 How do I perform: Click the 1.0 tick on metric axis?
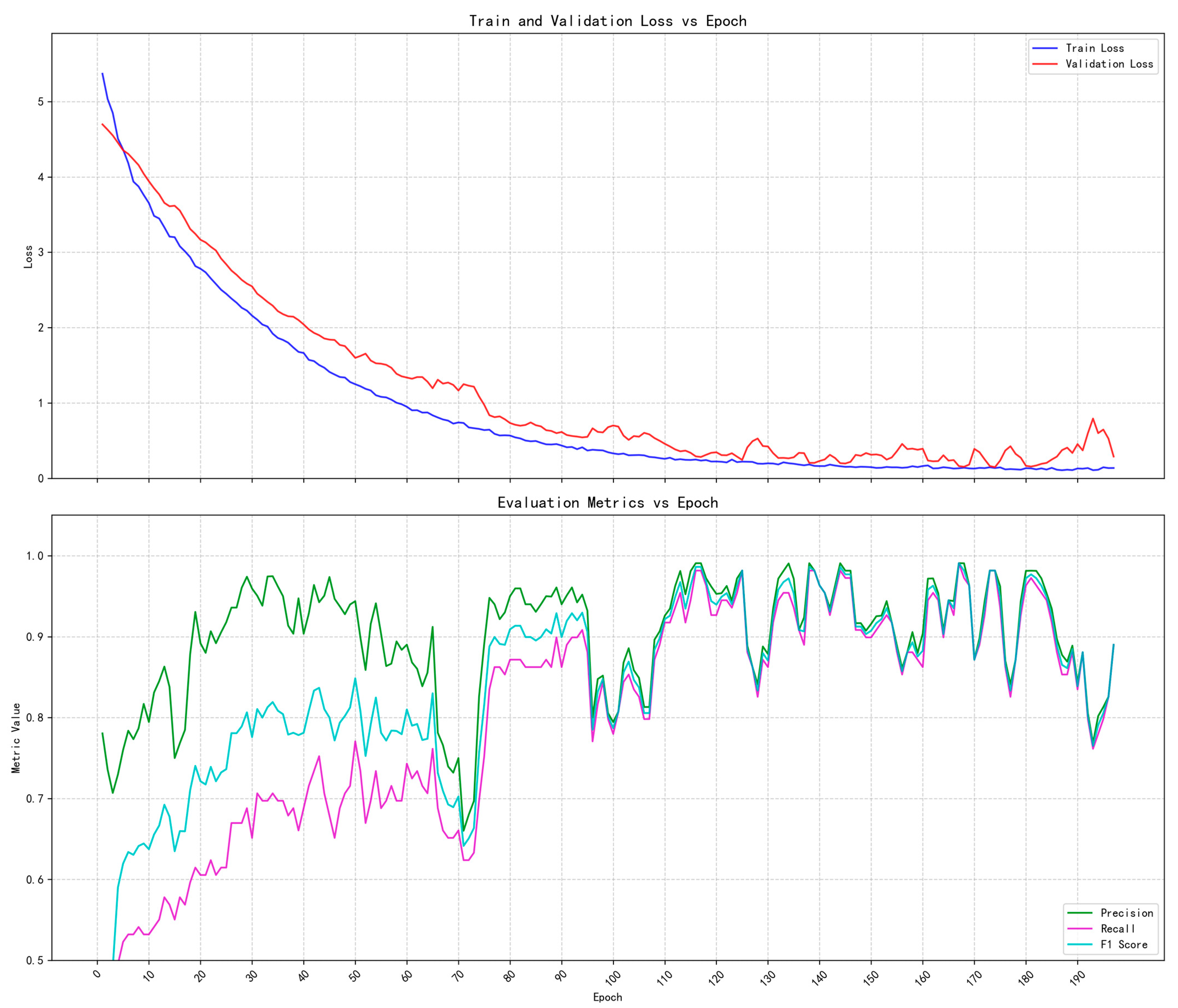click(35, 556)
